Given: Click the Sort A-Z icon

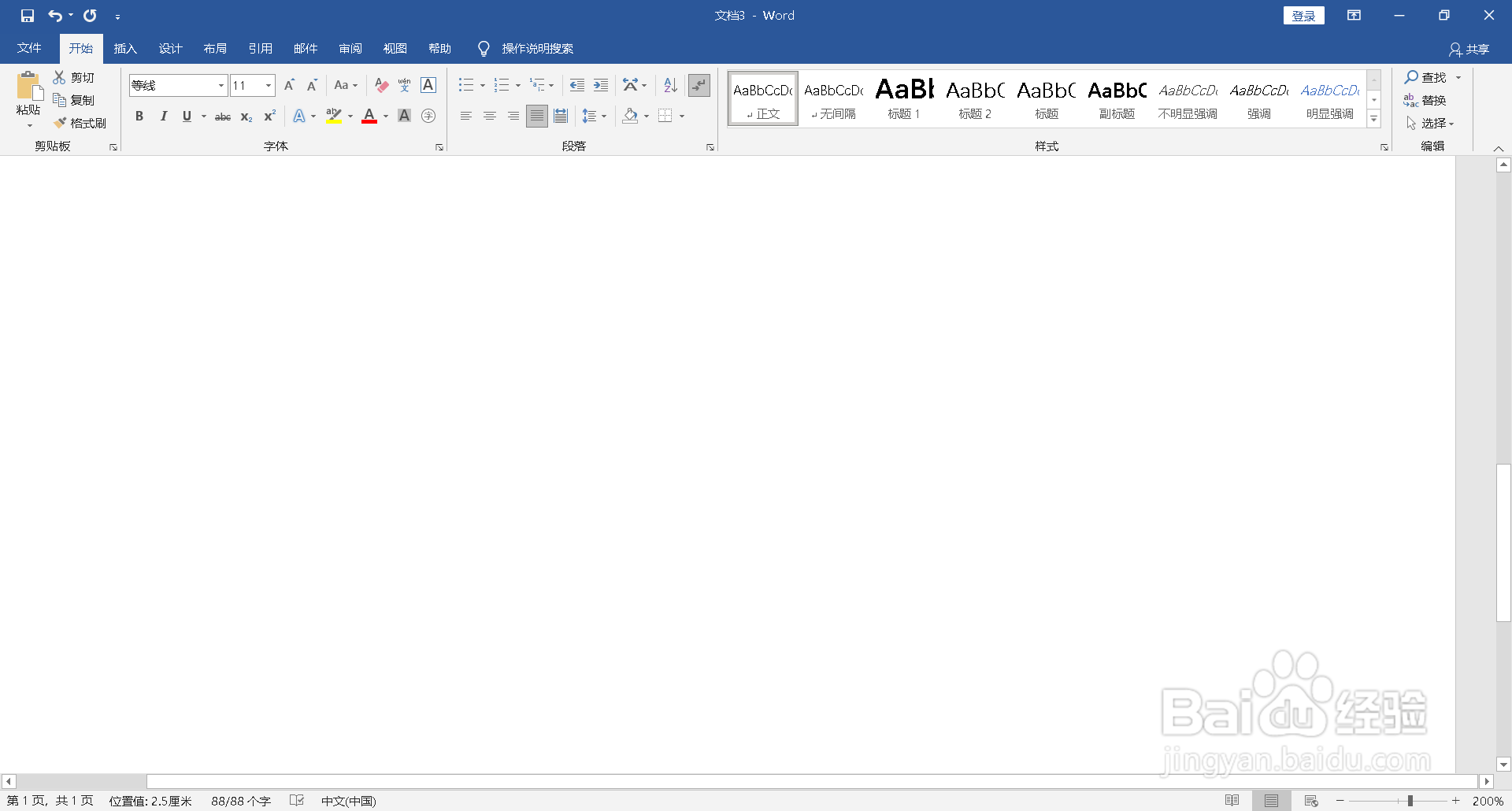Looking at the screenshot, I should pos(670,85).
